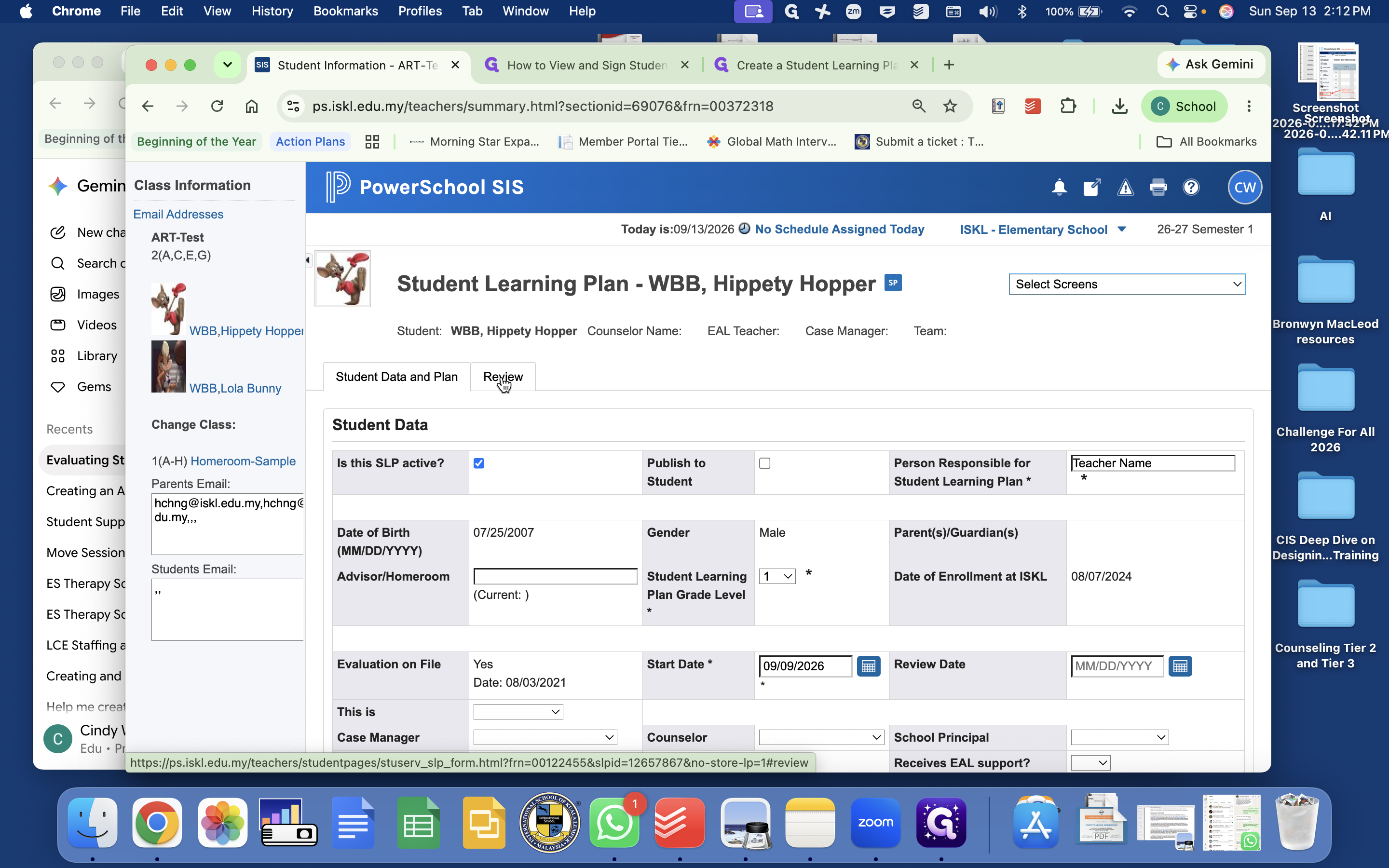This screenshot has height=868, width=1389.
Task: Click the PowerSchool open-in-new-window icon
Action: [x=1091, y=187]
